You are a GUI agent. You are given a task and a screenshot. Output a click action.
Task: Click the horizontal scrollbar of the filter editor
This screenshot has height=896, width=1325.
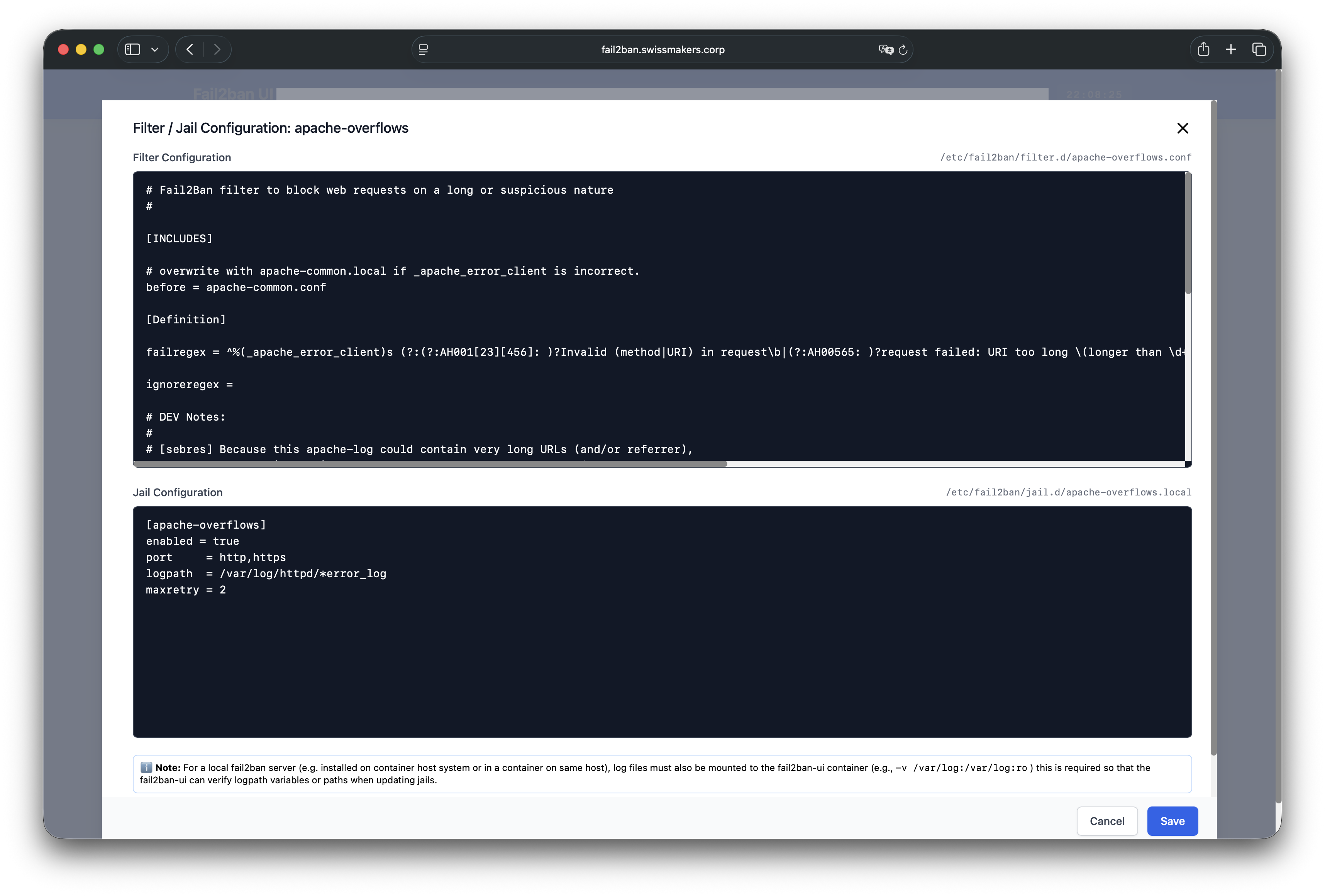coord(430,464)
